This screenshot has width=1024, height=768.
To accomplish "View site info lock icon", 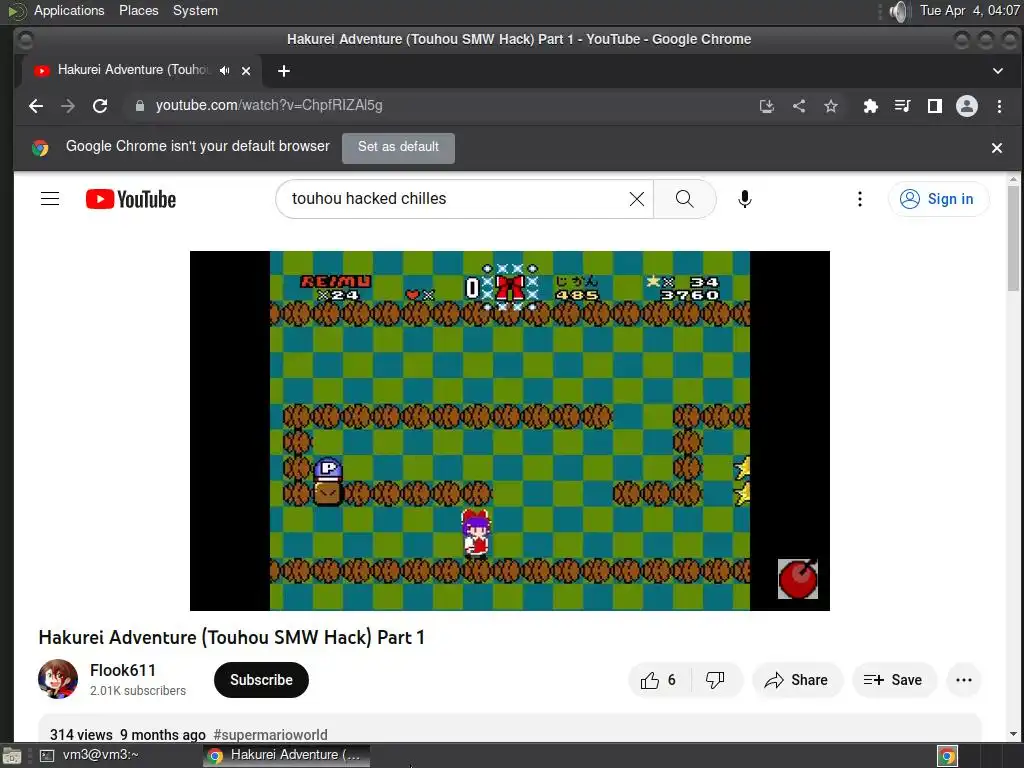I will (140, 106).
